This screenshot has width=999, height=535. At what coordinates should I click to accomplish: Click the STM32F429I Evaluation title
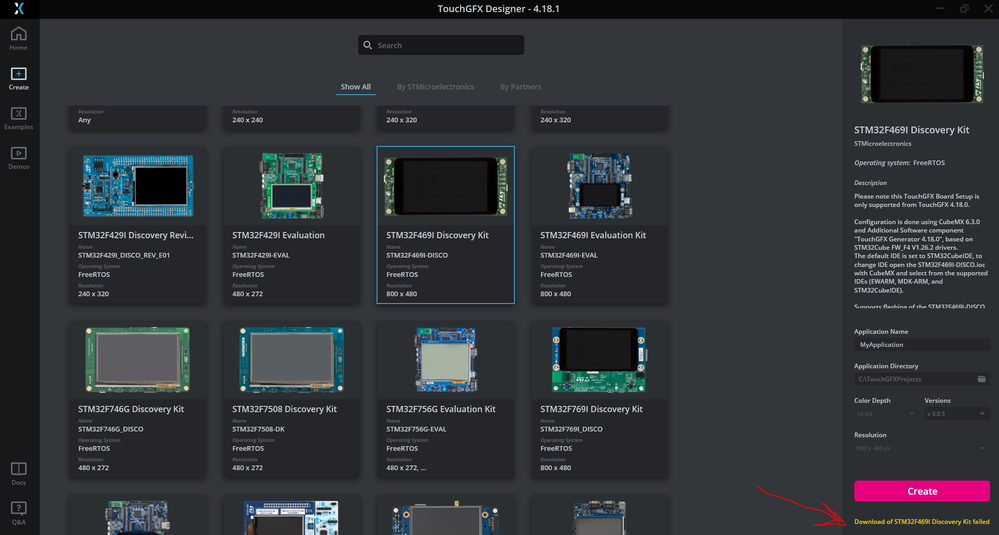click(x=278, y=235)
